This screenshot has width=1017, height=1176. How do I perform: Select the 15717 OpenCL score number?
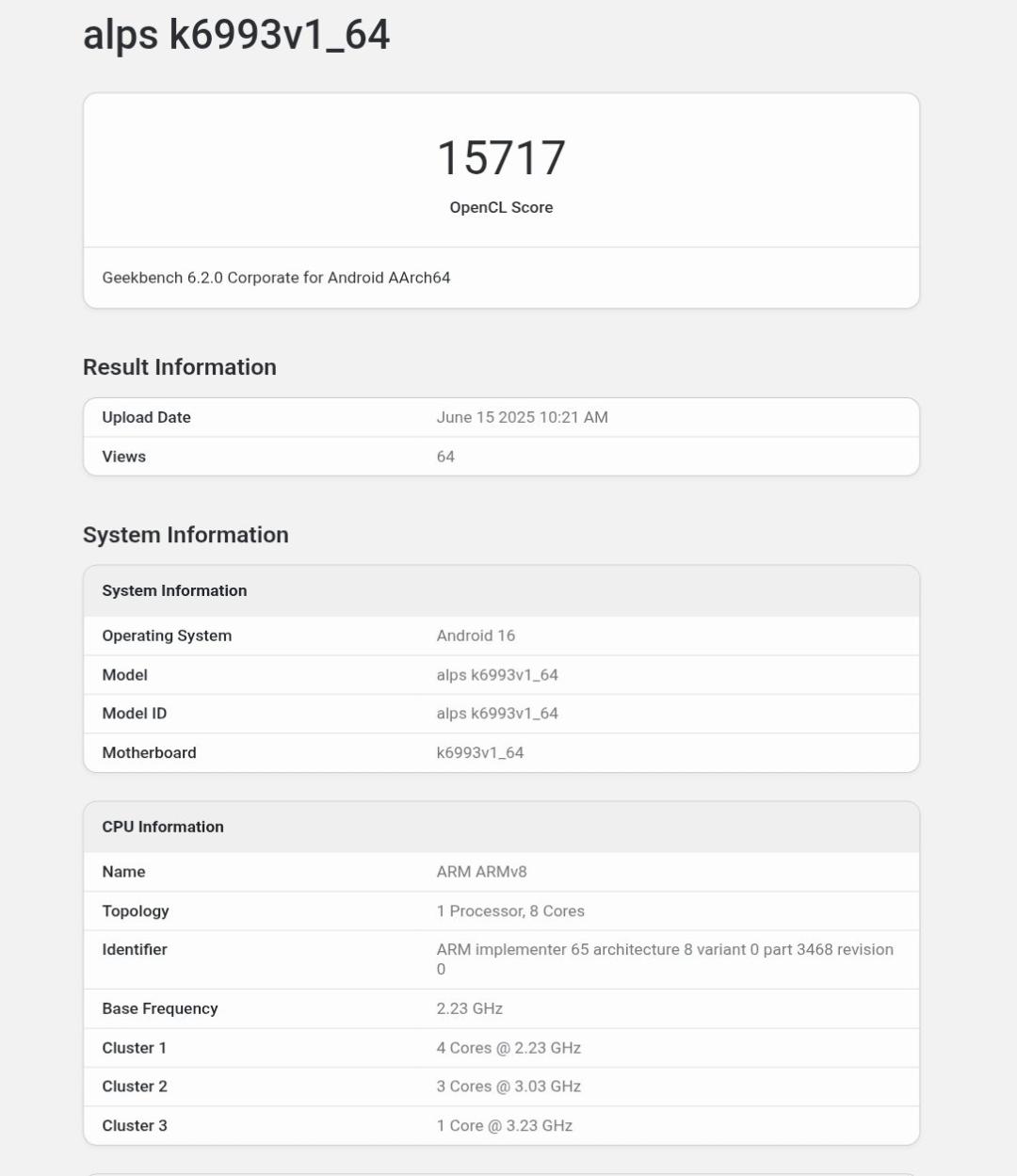tap(501, 157)
